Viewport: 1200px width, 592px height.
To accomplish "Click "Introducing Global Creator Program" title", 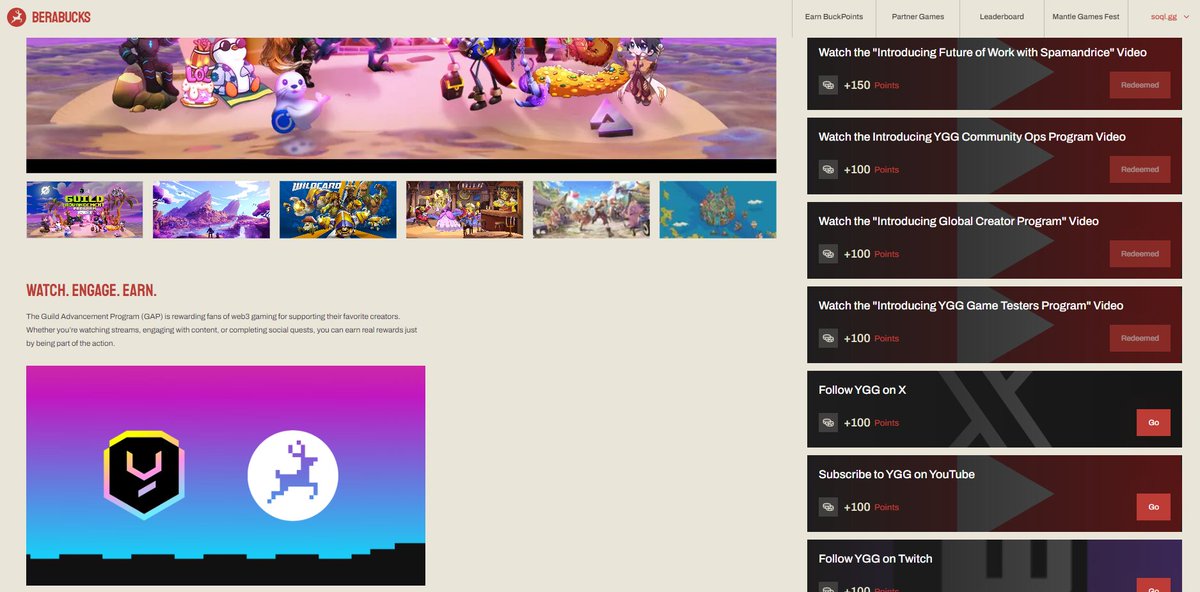I will [x=959, y=221].
